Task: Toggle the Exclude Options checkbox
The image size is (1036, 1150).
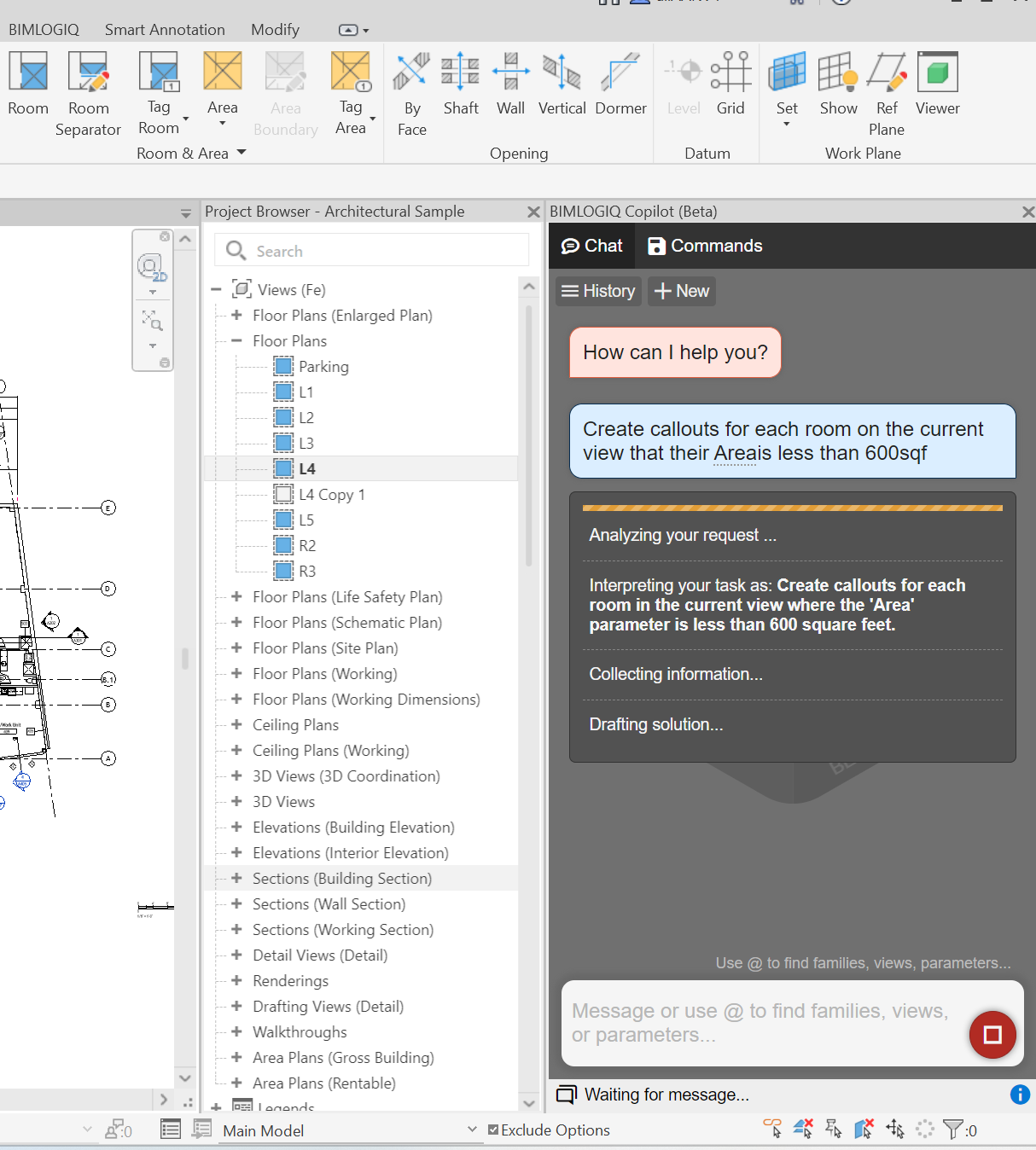Action: [x=493, y=1130]
